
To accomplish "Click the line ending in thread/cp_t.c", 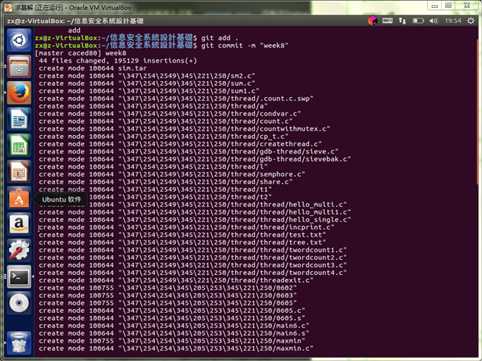I will tap(164, 136).
